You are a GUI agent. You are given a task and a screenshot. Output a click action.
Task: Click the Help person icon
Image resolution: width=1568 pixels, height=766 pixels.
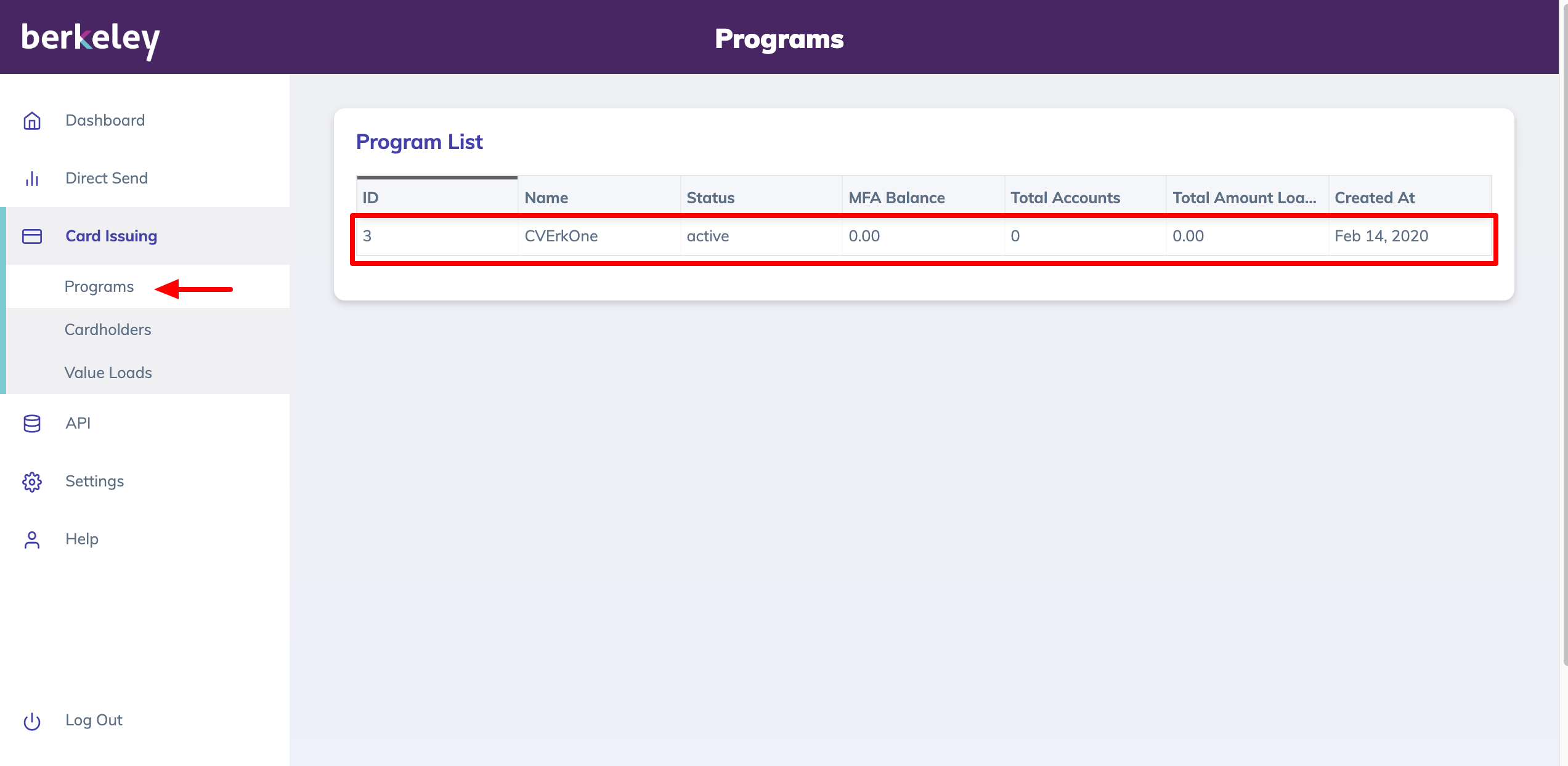[32, 539]
